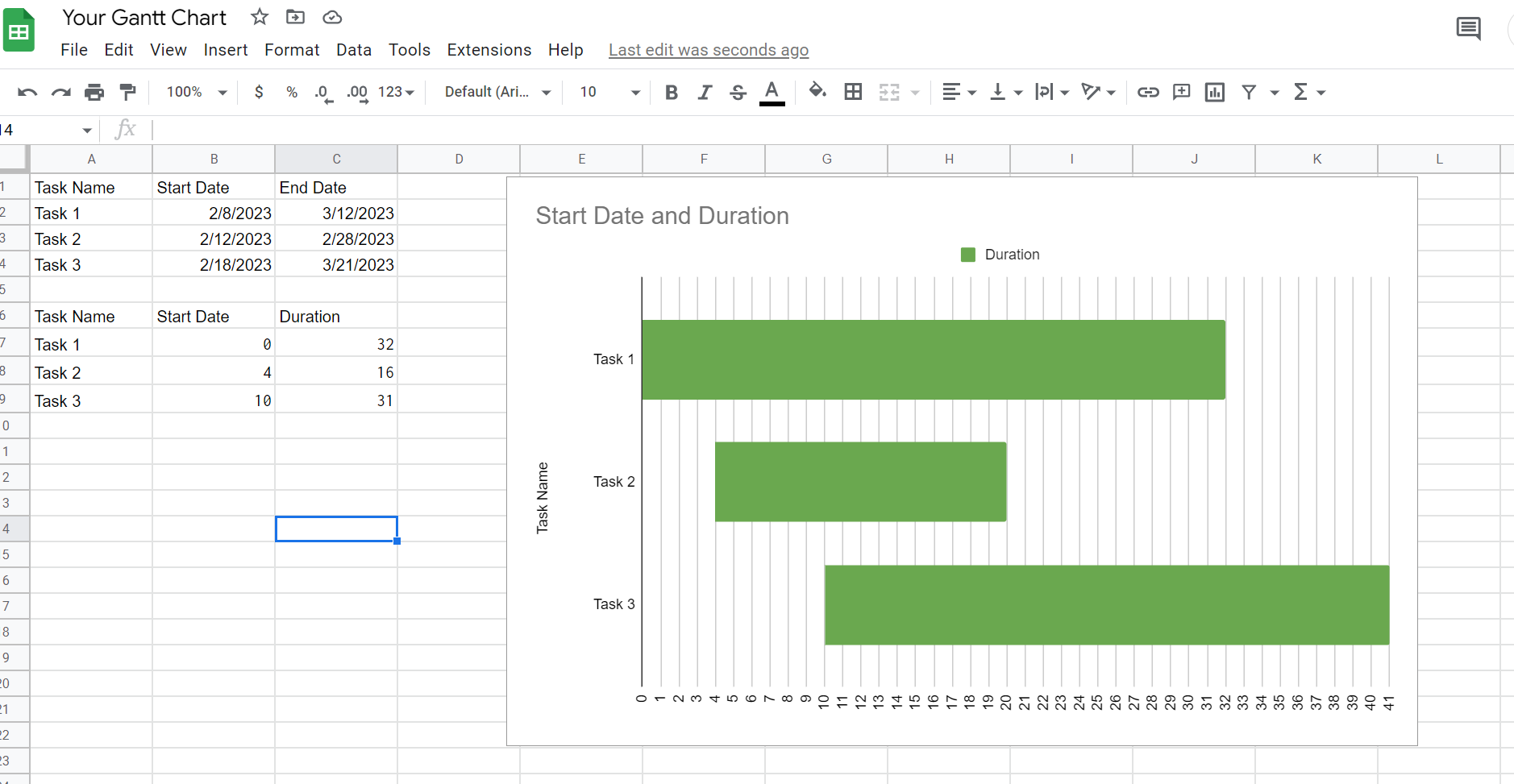Click the Create a filter icon
The image size is (1514, 784).
click(1249, 92)
